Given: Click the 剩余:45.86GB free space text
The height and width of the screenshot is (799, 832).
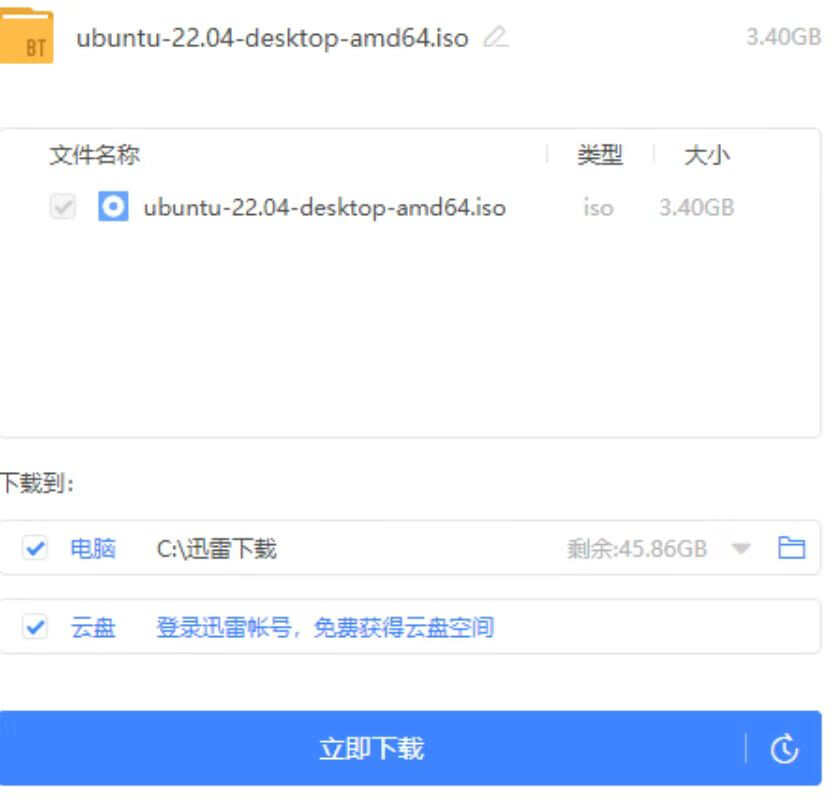Looking at the screenshot, I should [x=636, y=548].
